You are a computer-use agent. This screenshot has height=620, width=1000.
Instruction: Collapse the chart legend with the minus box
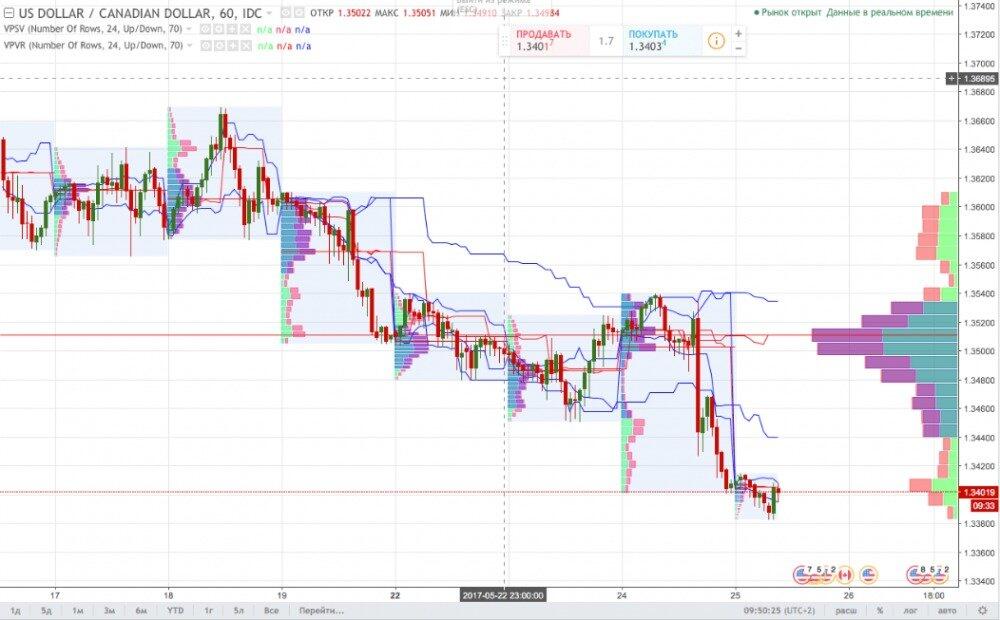(9, 13)
